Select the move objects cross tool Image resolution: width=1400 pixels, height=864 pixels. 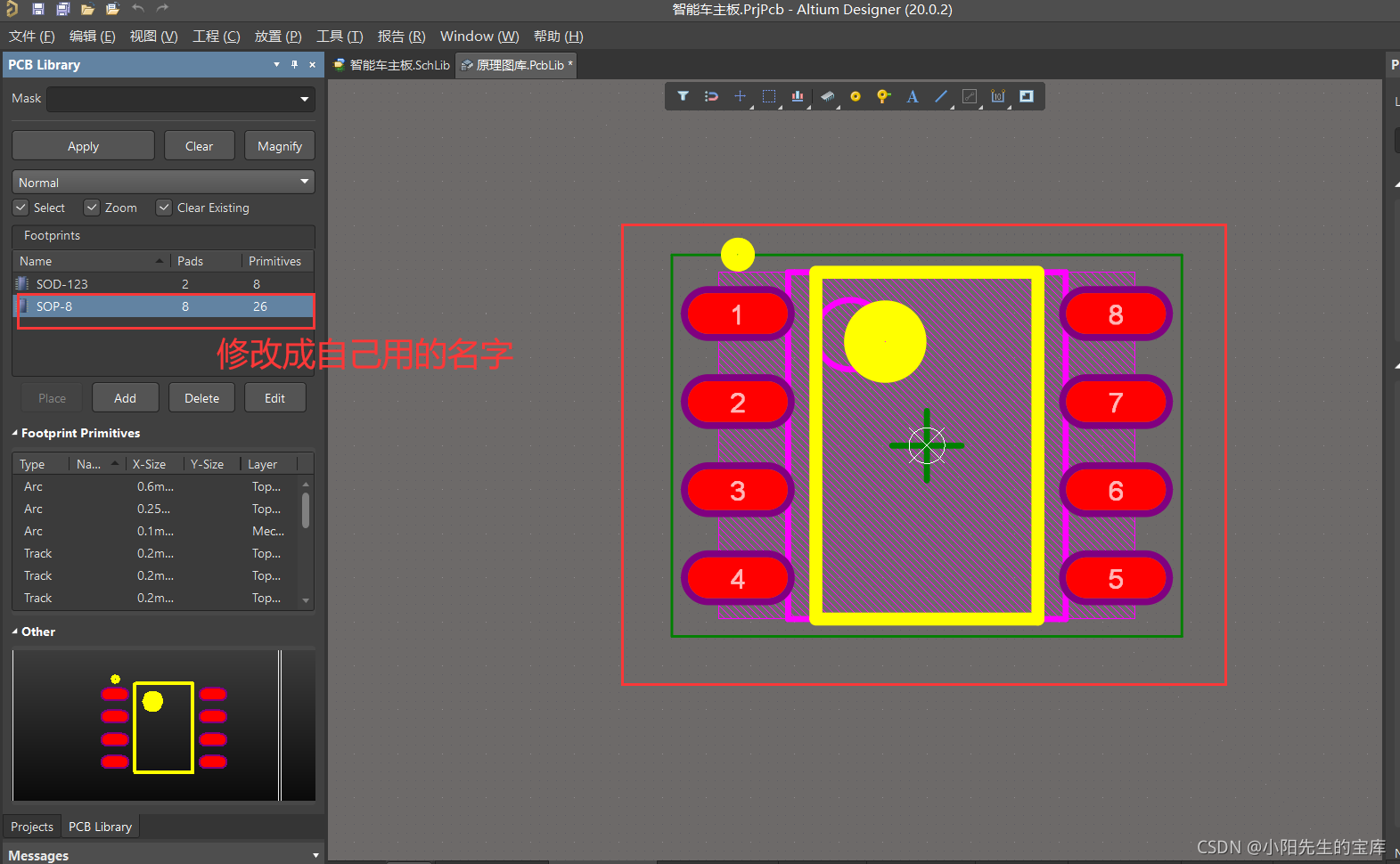click(x=740, y=96)
